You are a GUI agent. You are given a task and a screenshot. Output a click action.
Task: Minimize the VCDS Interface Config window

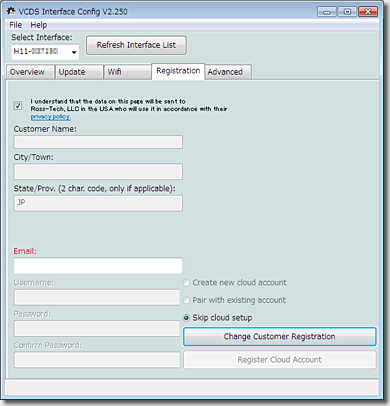[x=327, y=12]
